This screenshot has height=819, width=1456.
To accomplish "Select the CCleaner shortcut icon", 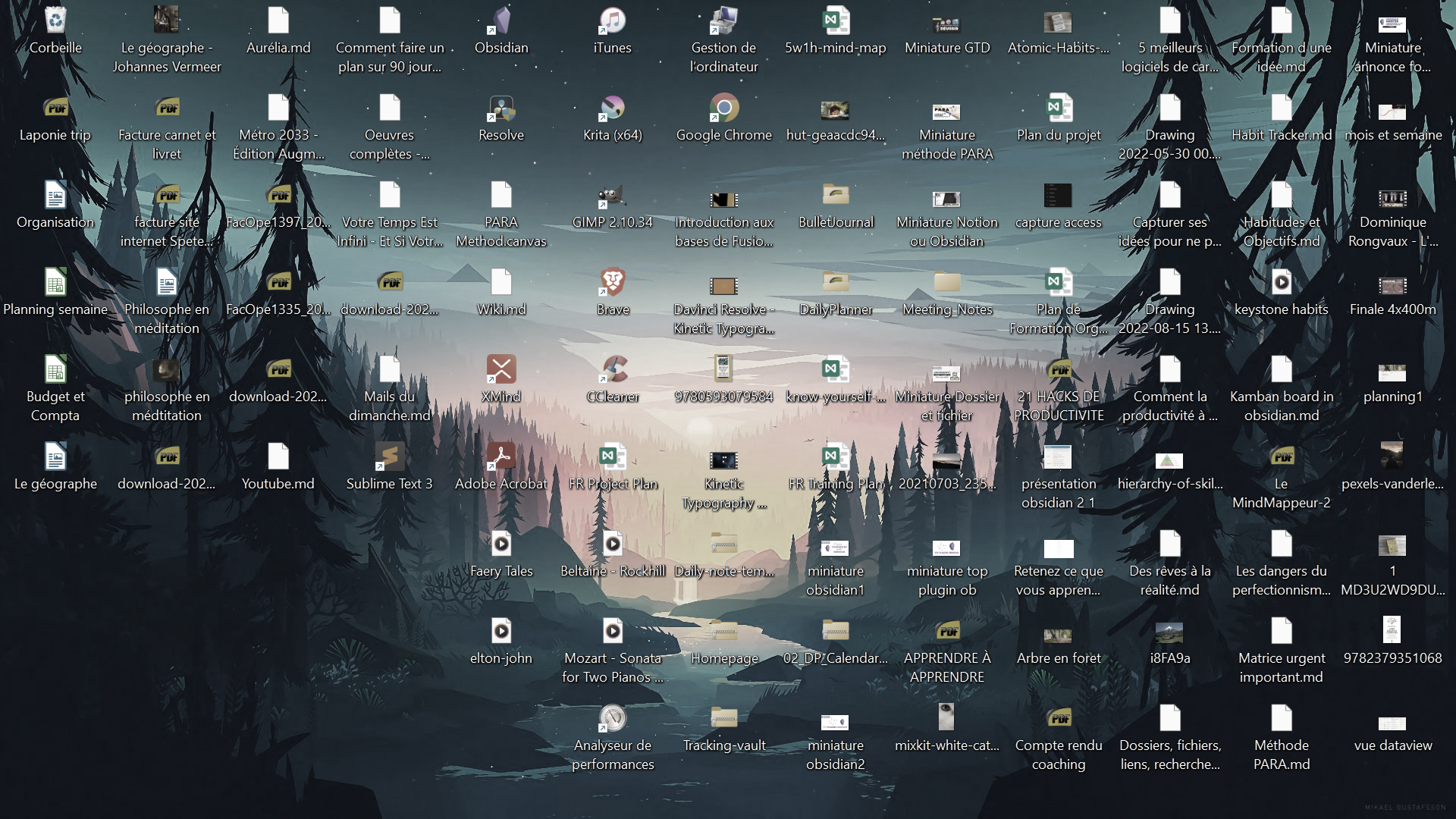I will pyautogui.click(x=613, y=370).
